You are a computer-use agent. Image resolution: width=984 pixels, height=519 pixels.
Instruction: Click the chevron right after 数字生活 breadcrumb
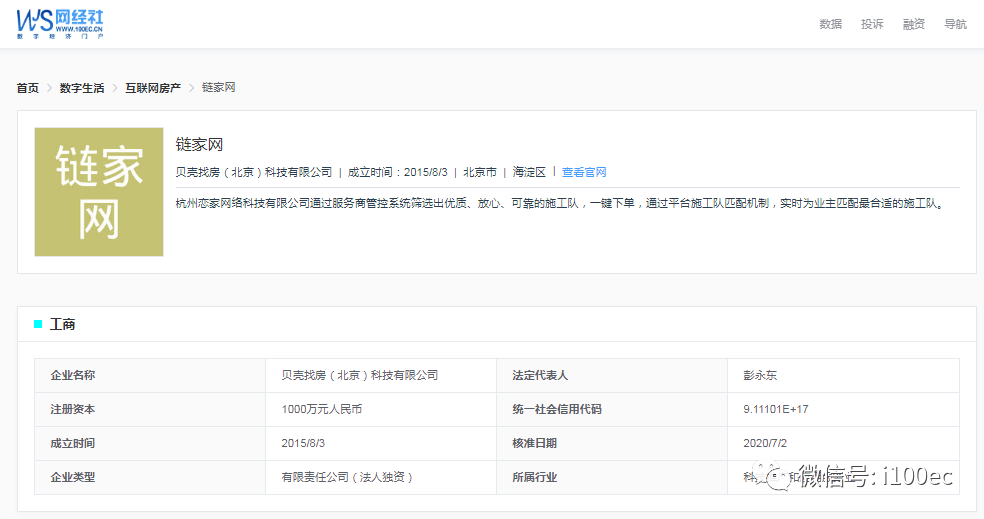pyautogui.click(x=114, y=88)
